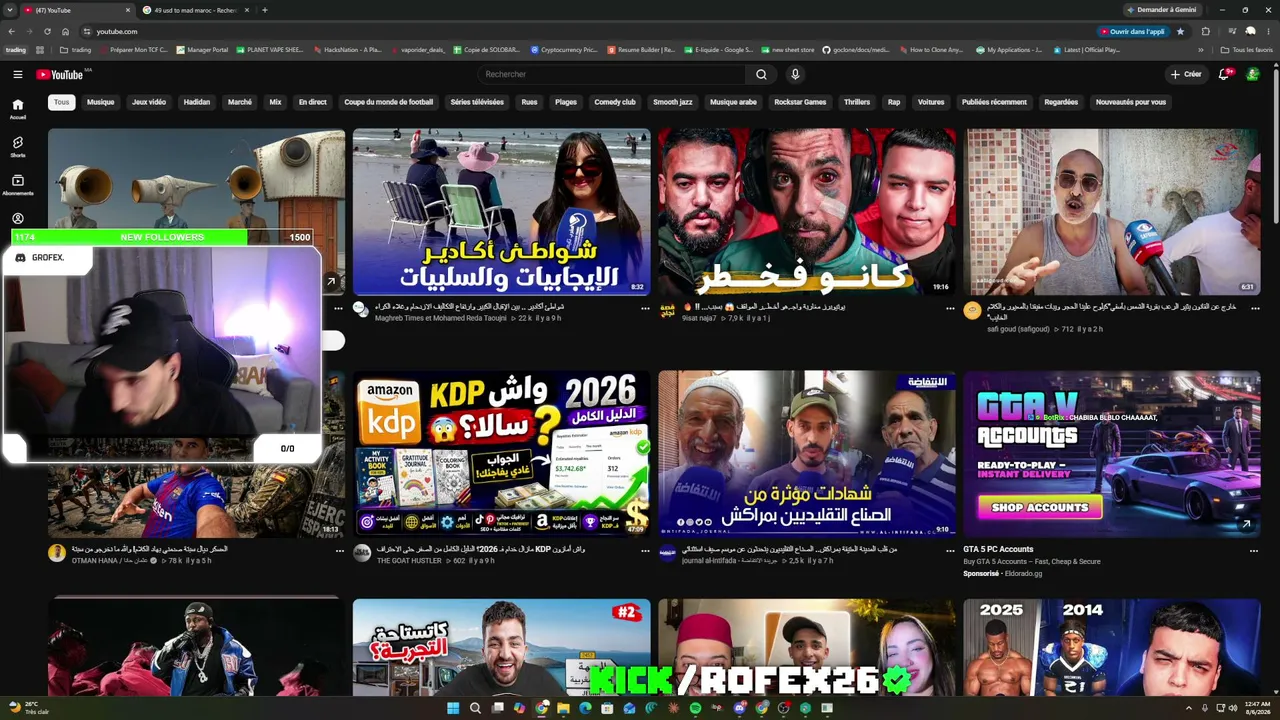This screenshot has width=1280, height=720.
Task: Open more options for the OTMAN HANA video
Action: (339, 550)
